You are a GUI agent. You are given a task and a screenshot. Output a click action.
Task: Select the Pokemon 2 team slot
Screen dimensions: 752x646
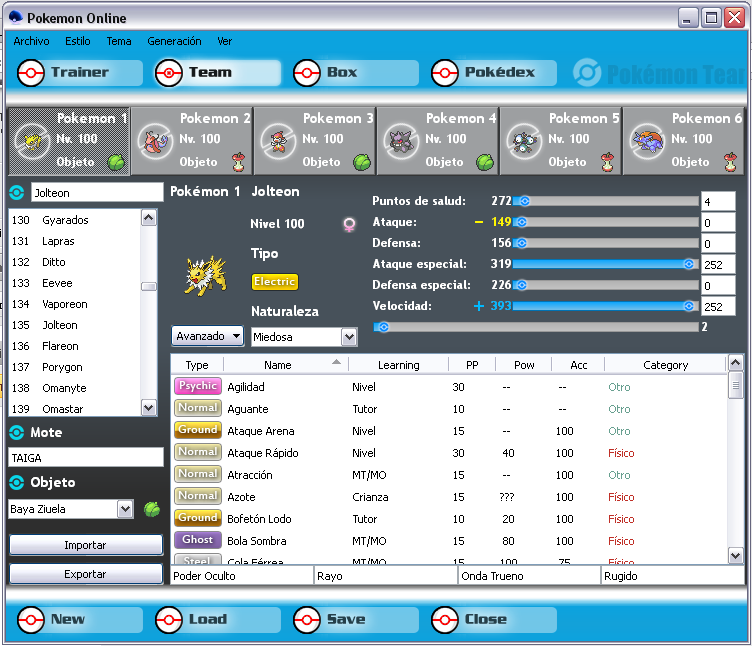click(192, 141)
